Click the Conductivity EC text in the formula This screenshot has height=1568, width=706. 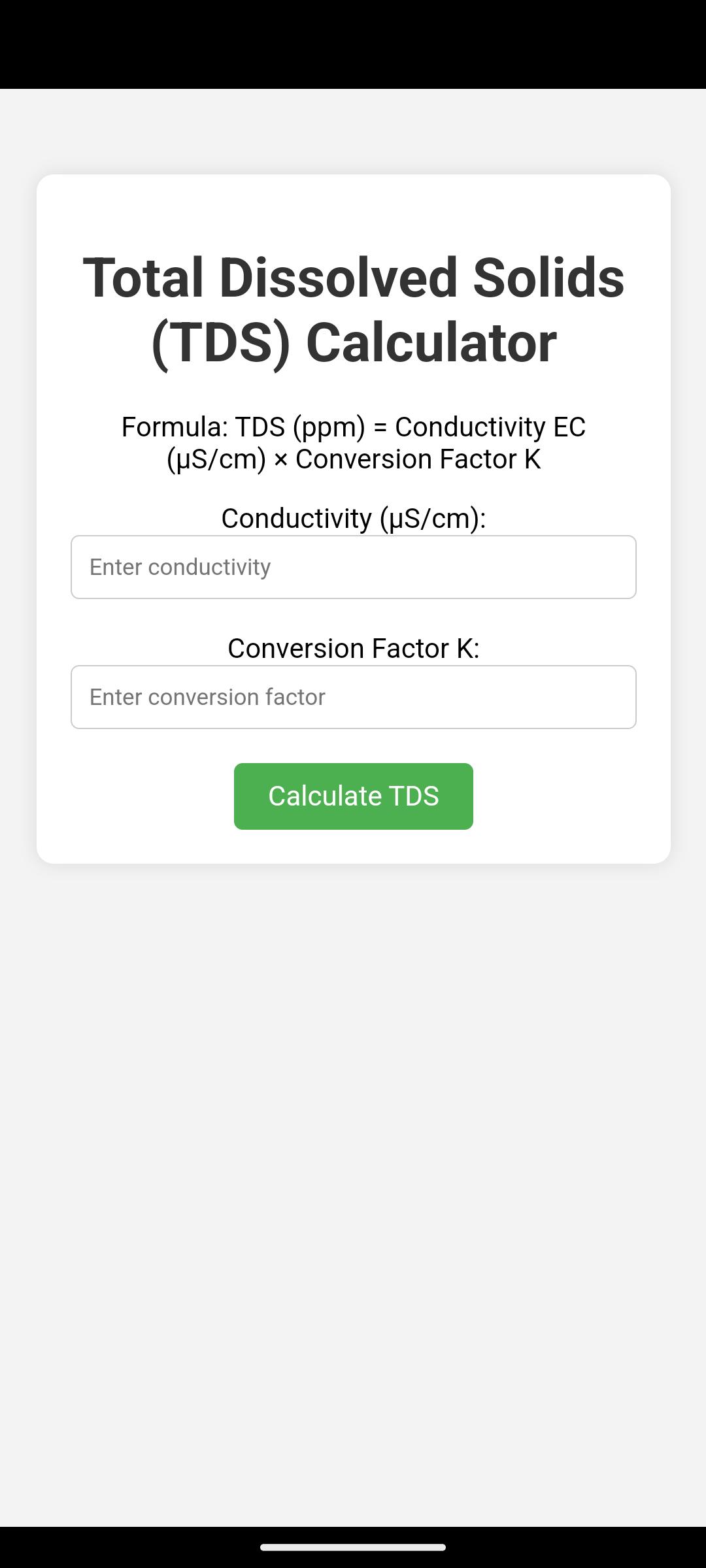(490, 427)
